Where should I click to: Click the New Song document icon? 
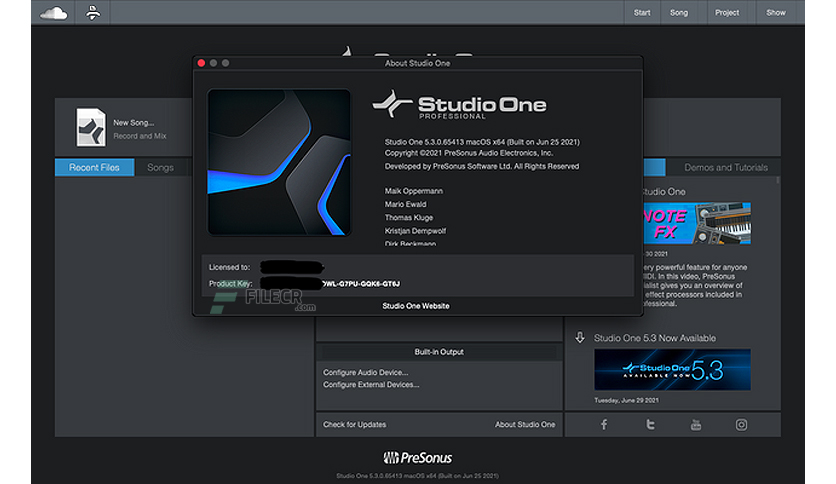91,127
